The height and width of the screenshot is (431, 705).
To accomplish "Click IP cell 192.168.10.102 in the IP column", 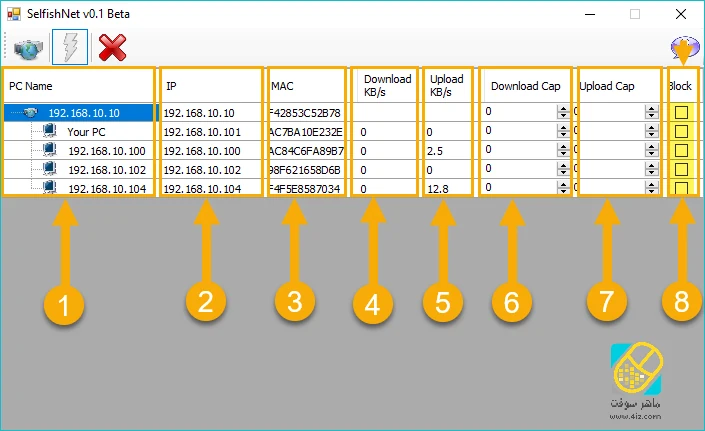I will click(x=202, y=170).
